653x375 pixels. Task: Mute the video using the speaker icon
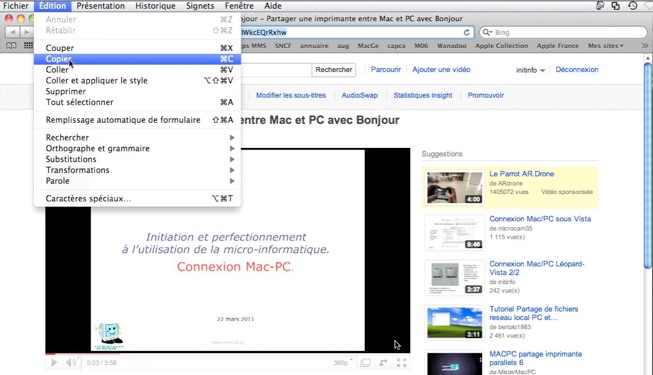point(71,362)
